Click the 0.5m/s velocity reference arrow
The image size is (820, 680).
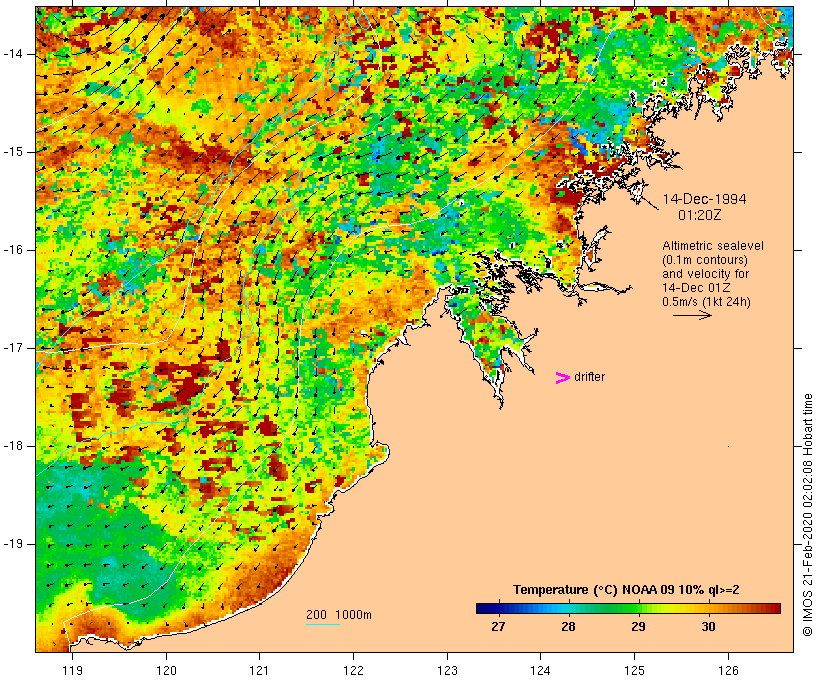(x=692, y=315)
